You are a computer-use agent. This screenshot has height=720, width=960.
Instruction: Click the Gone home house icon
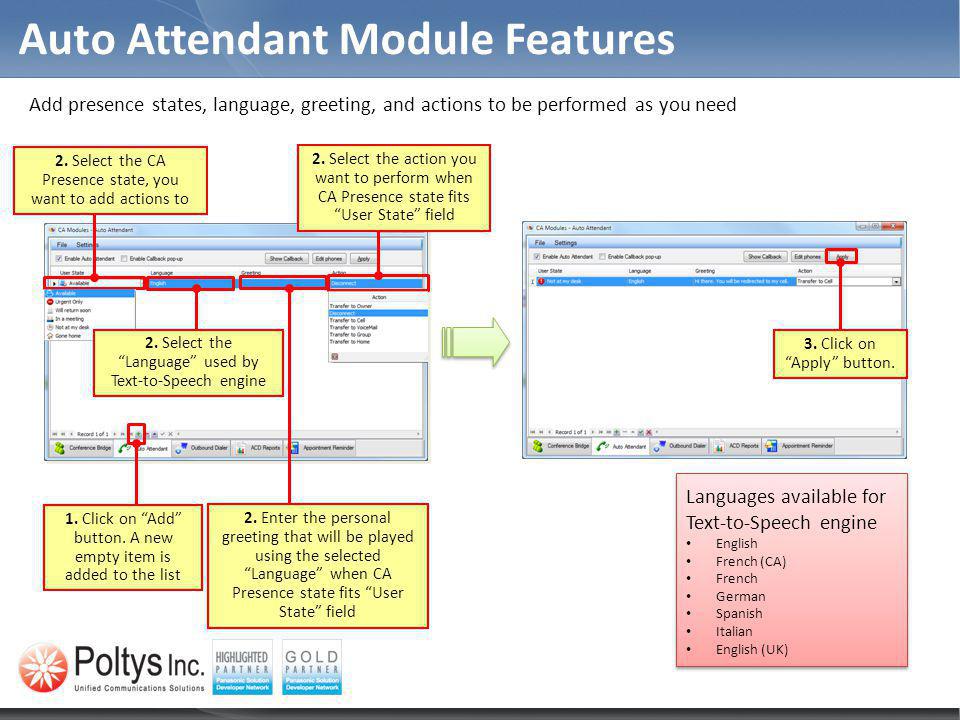(50, 336)
